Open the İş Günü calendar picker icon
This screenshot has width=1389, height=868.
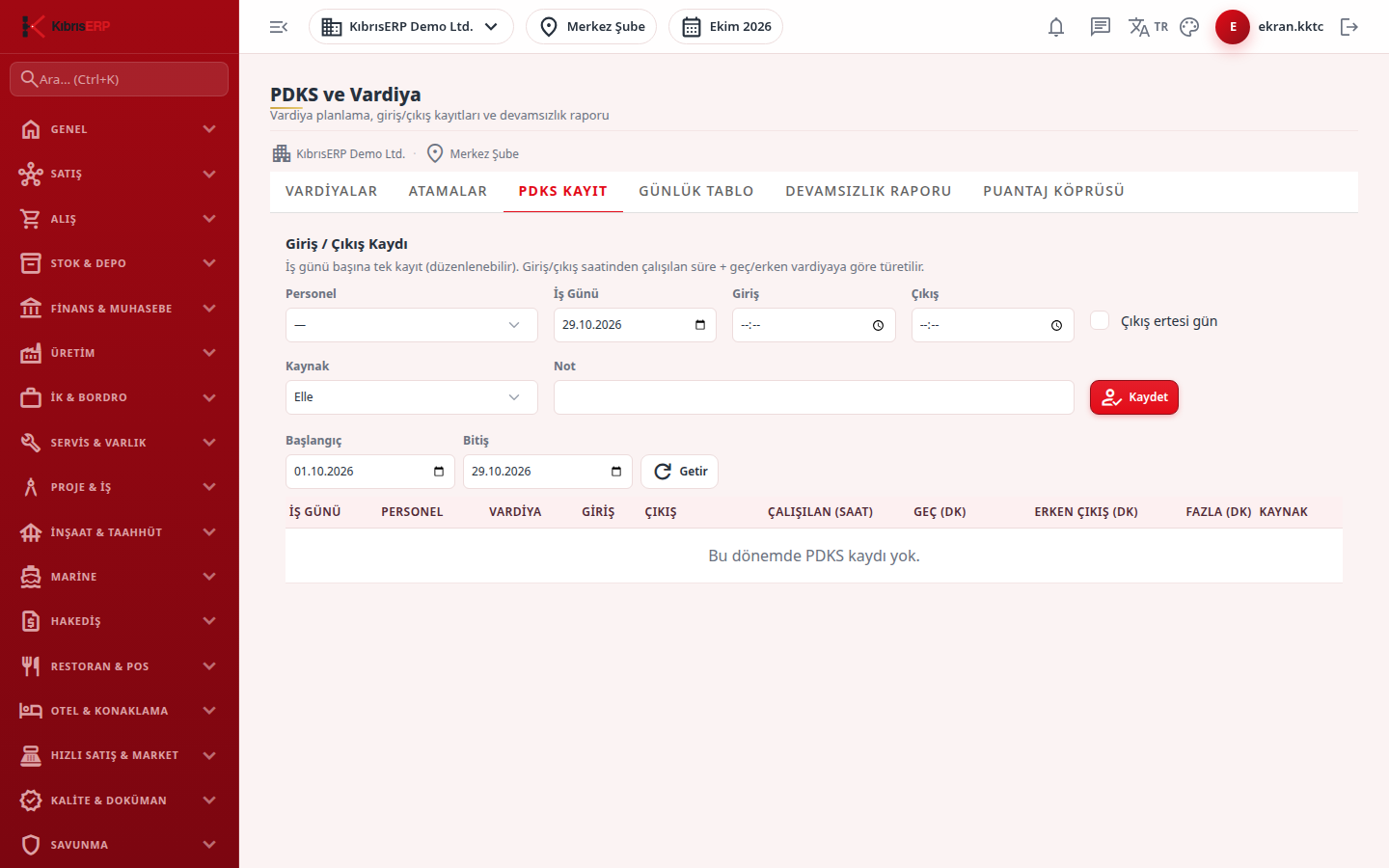point(700,325)
